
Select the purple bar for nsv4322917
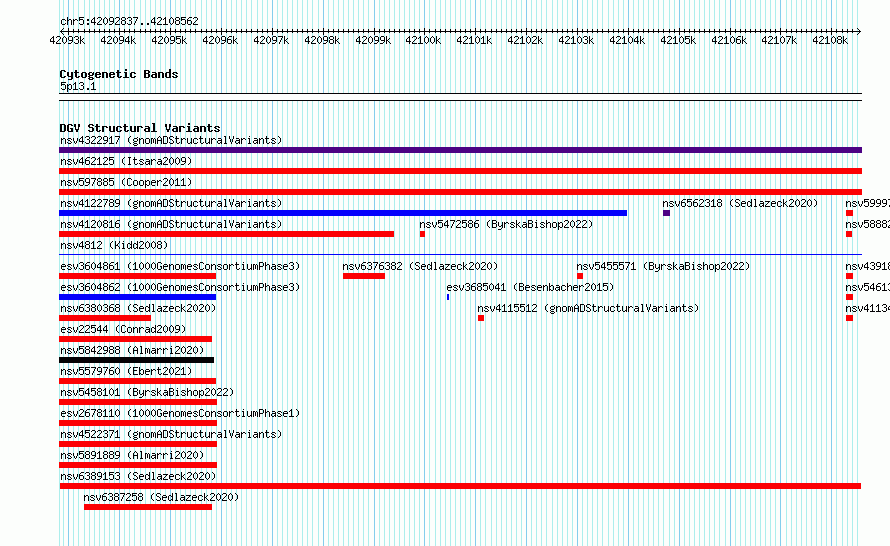click(460, 150)
